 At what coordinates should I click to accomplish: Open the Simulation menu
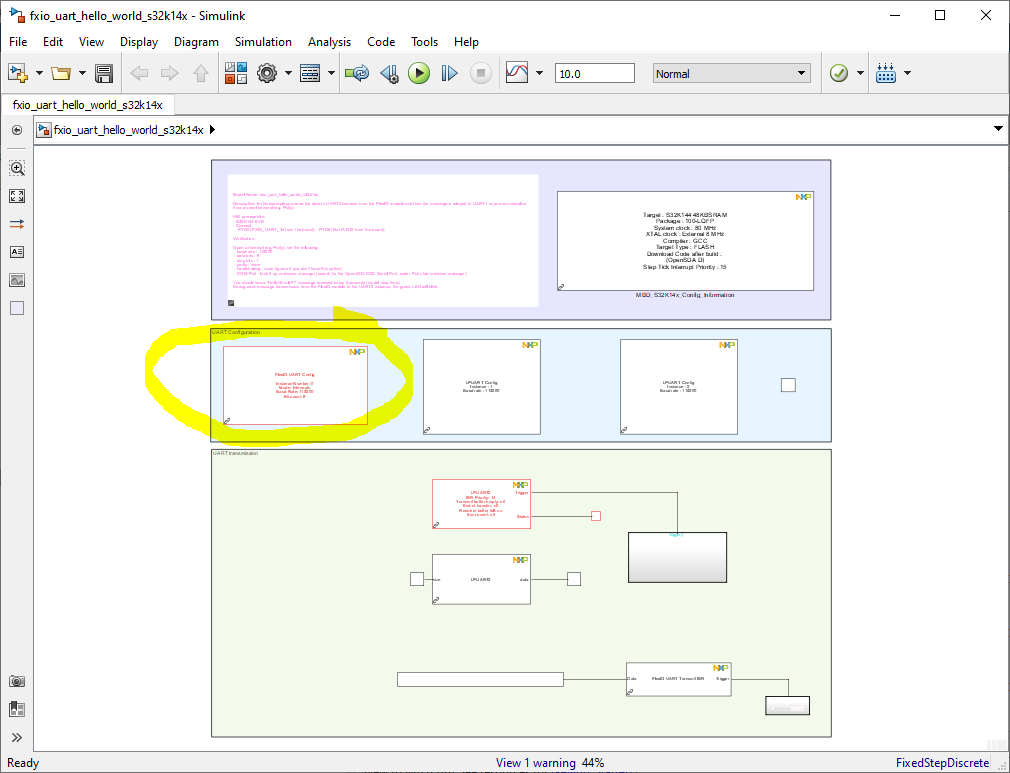point(263,42)
